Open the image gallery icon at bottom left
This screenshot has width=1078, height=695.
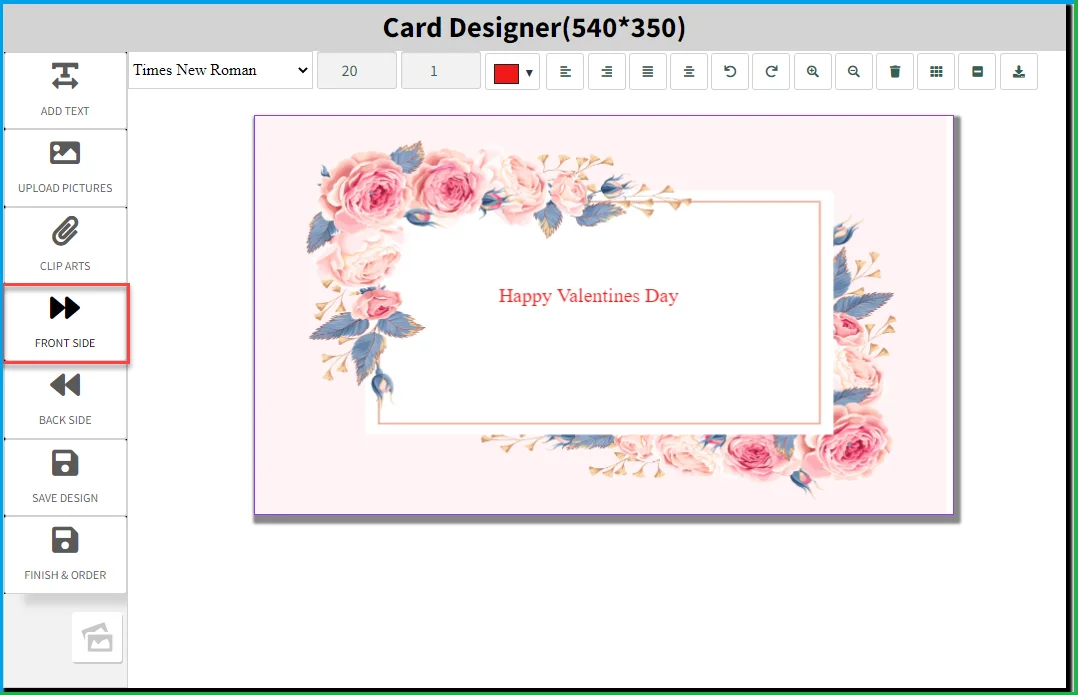97,637
